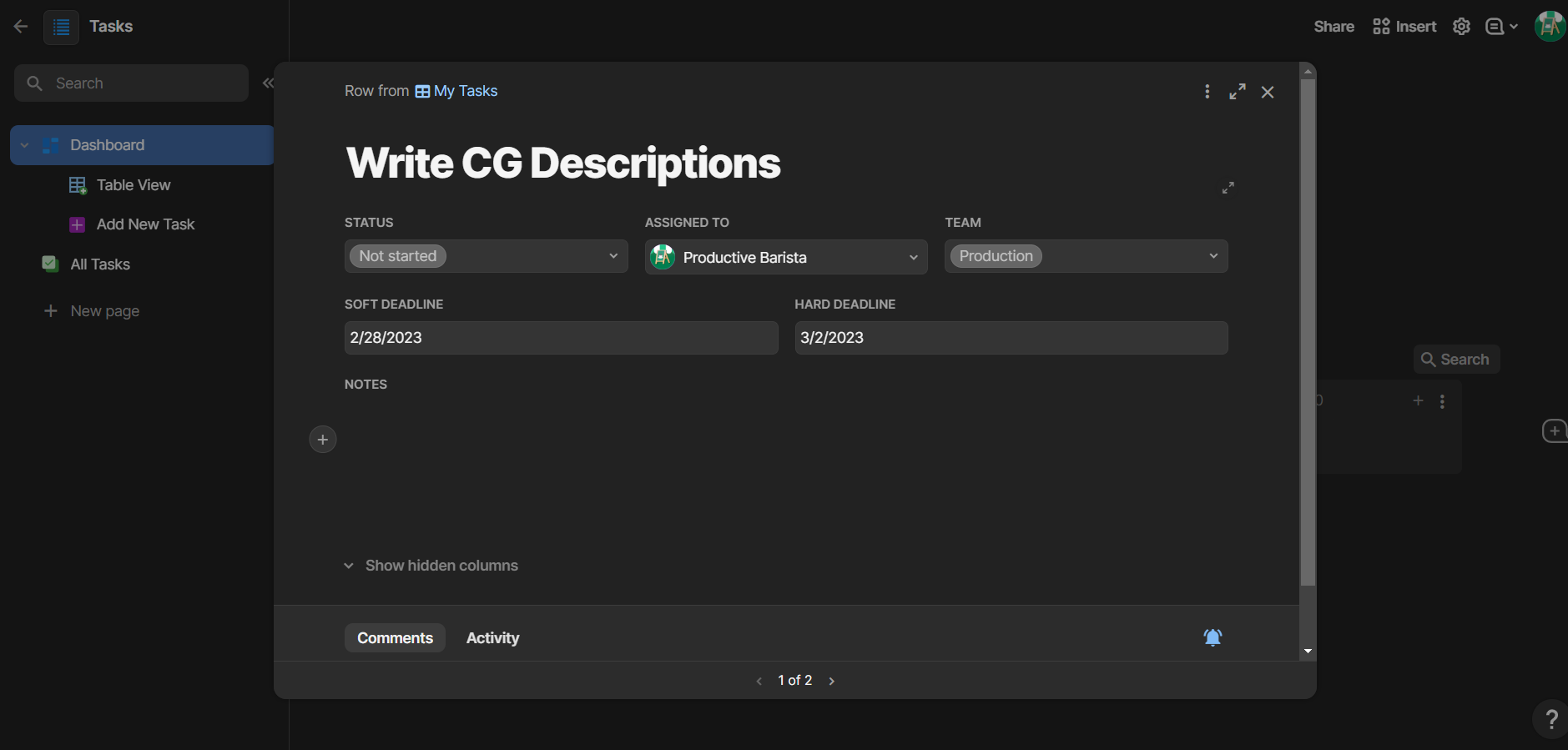Select the Comments tab
The image size is (1568, 750).
[395, 638]
